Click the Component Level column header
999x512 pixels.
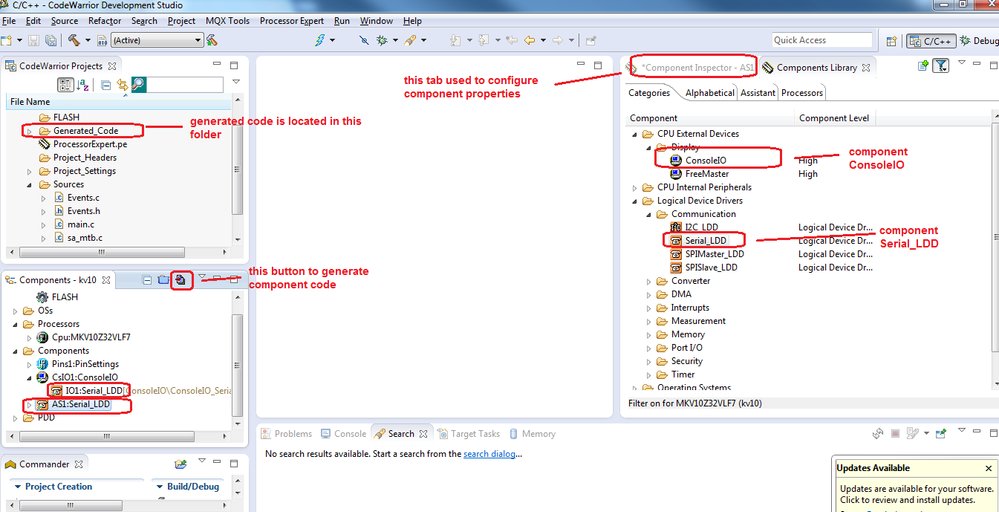click(x=835, y=118)
